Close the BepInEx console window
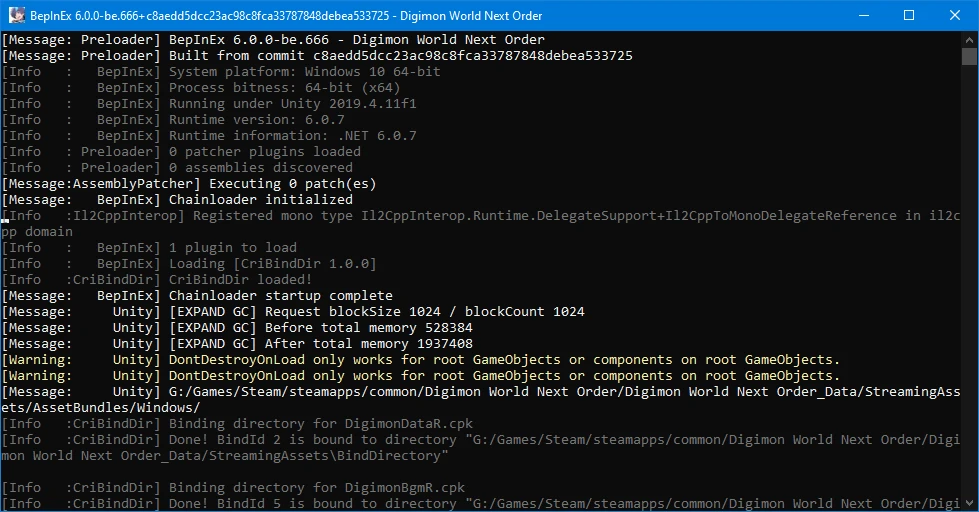 [955, 15]
